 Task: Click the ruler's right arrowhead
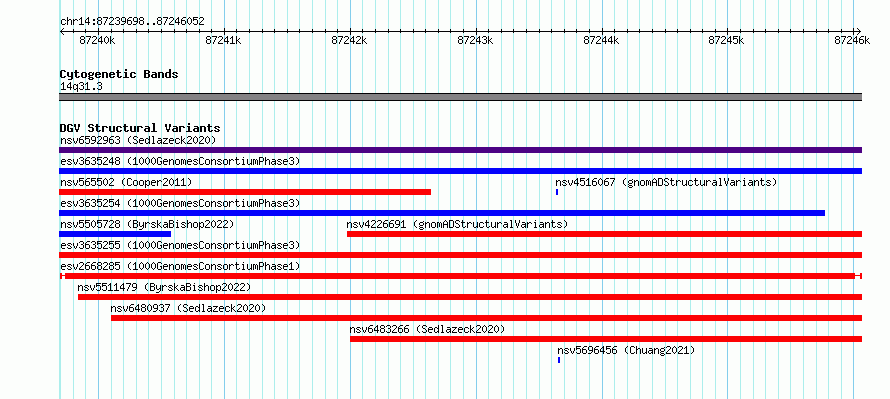[x=859, y=31]
